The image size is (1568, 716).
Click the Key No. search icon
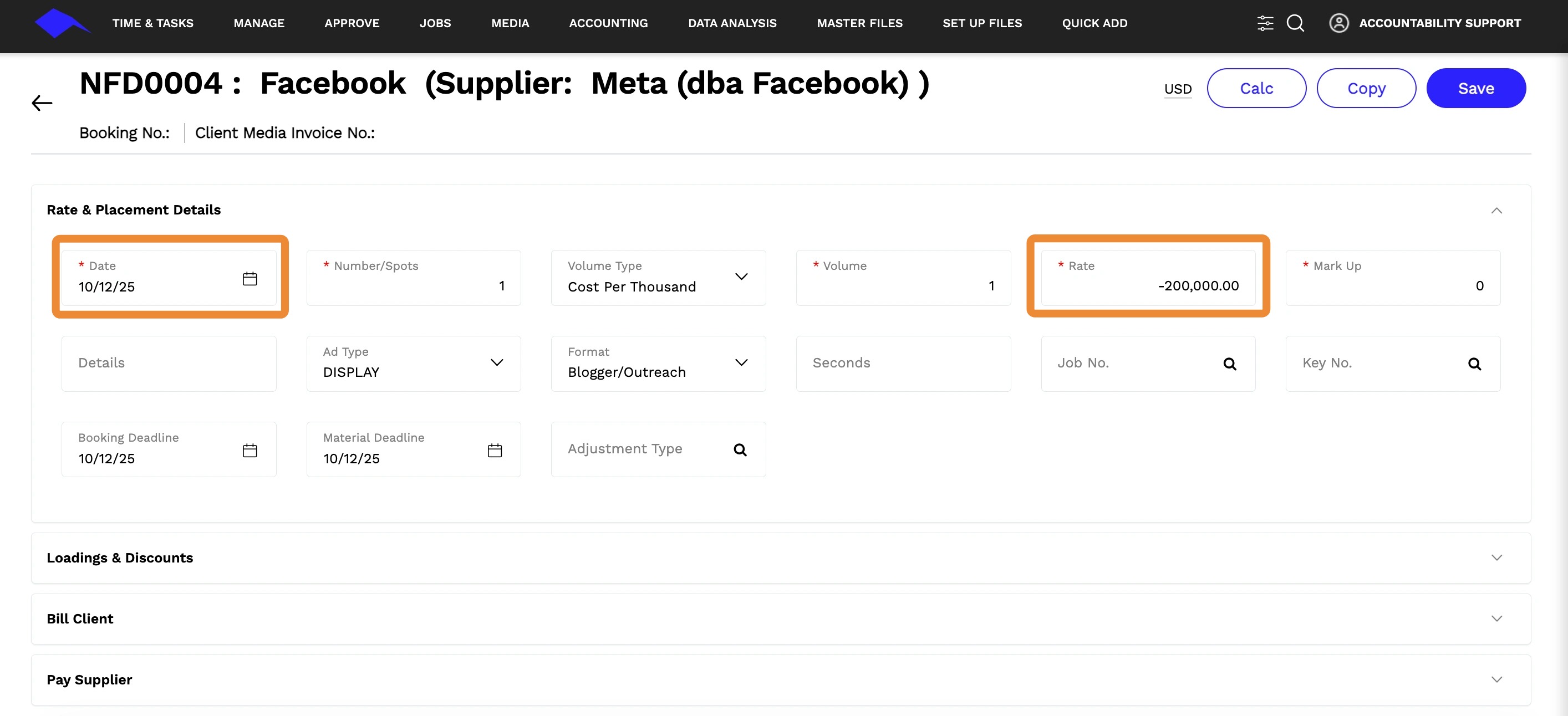1474,364
